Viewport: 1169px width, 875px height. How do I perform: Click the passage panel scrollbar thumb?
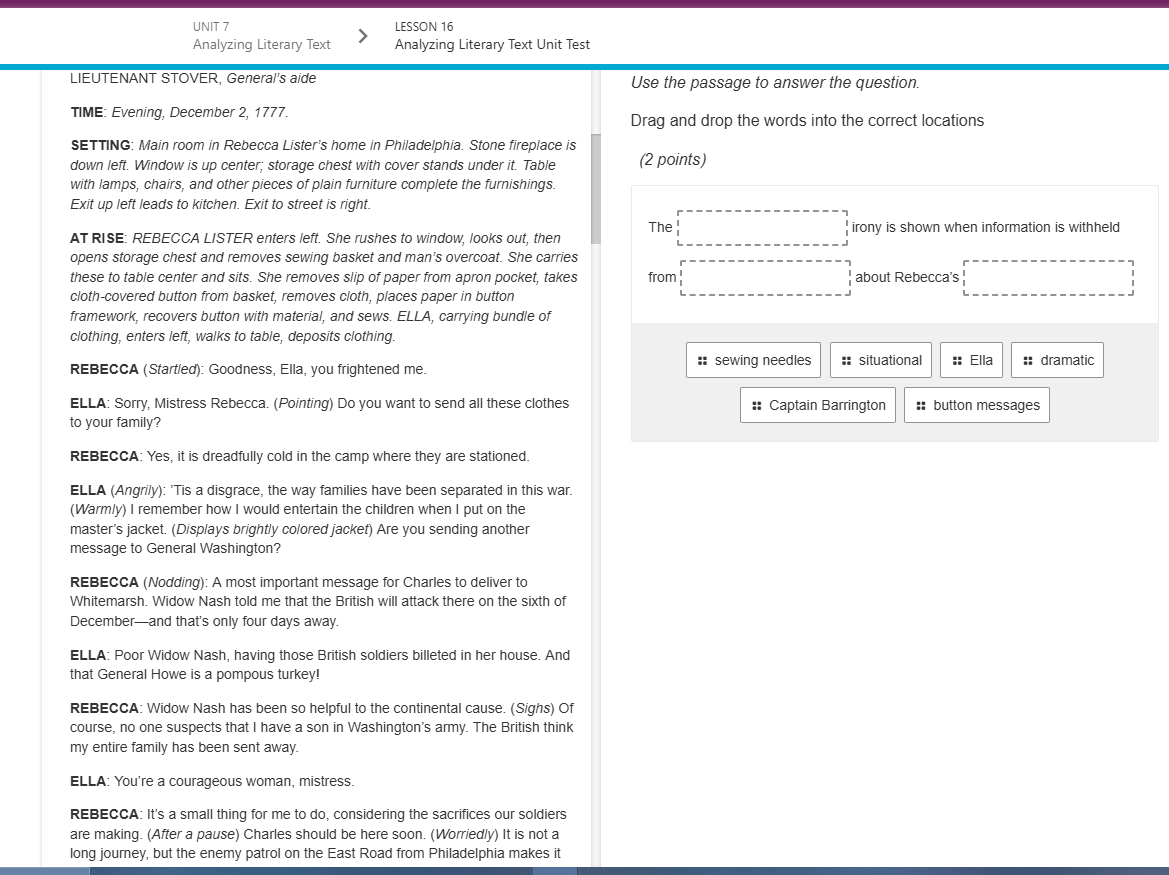point(596,188)
